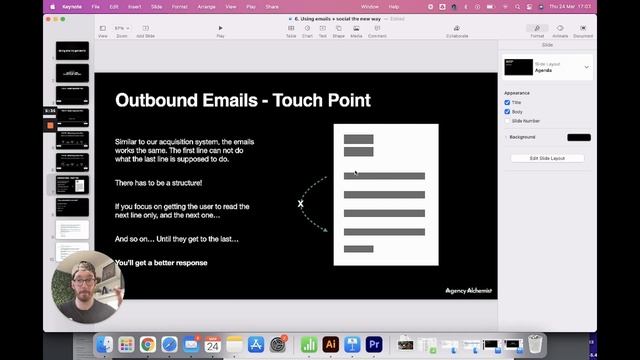Screen dimensions: 640x360
Task: Open Calendar from the Dock
Action: click(213, 344)
